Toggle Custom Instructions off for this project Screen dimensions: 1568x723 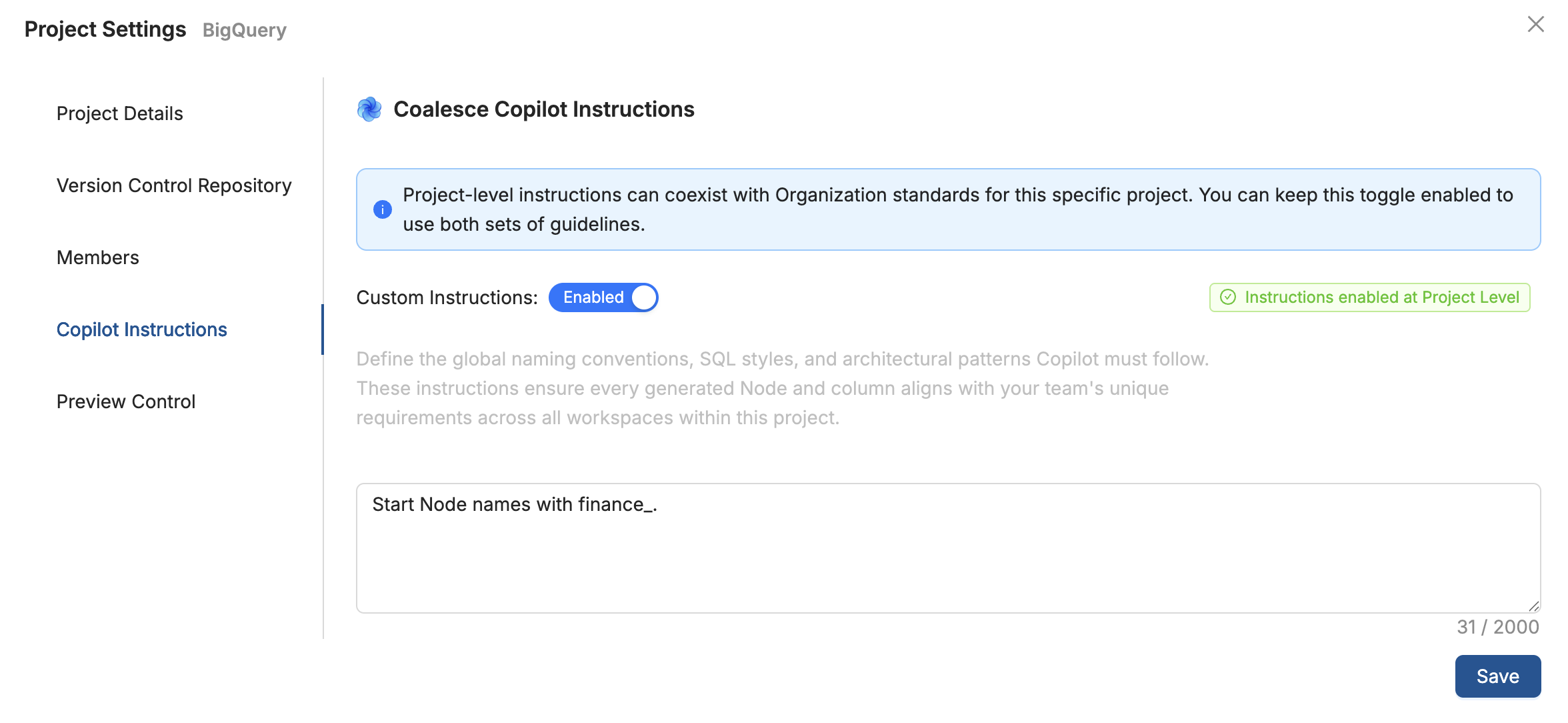603,297
